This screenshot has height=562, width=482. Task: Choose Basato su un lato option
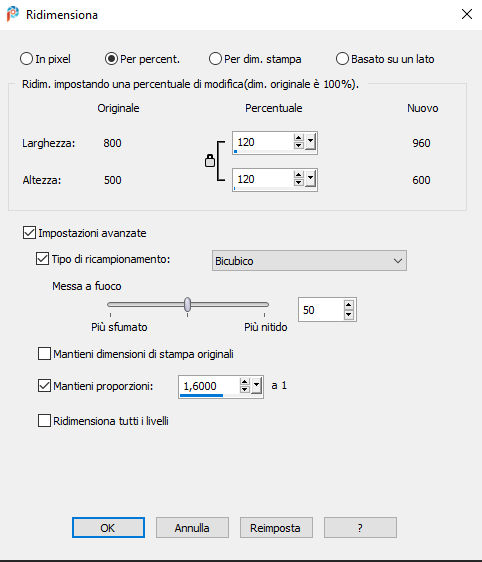tap(342, 59)
